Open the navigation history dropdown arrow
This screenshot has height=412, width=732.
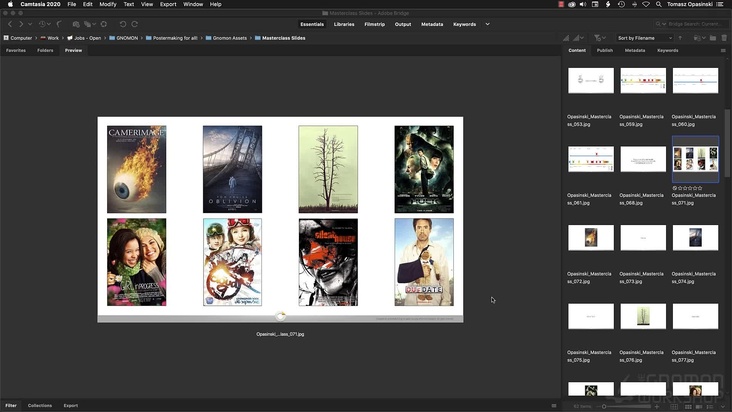pos(30,24)
